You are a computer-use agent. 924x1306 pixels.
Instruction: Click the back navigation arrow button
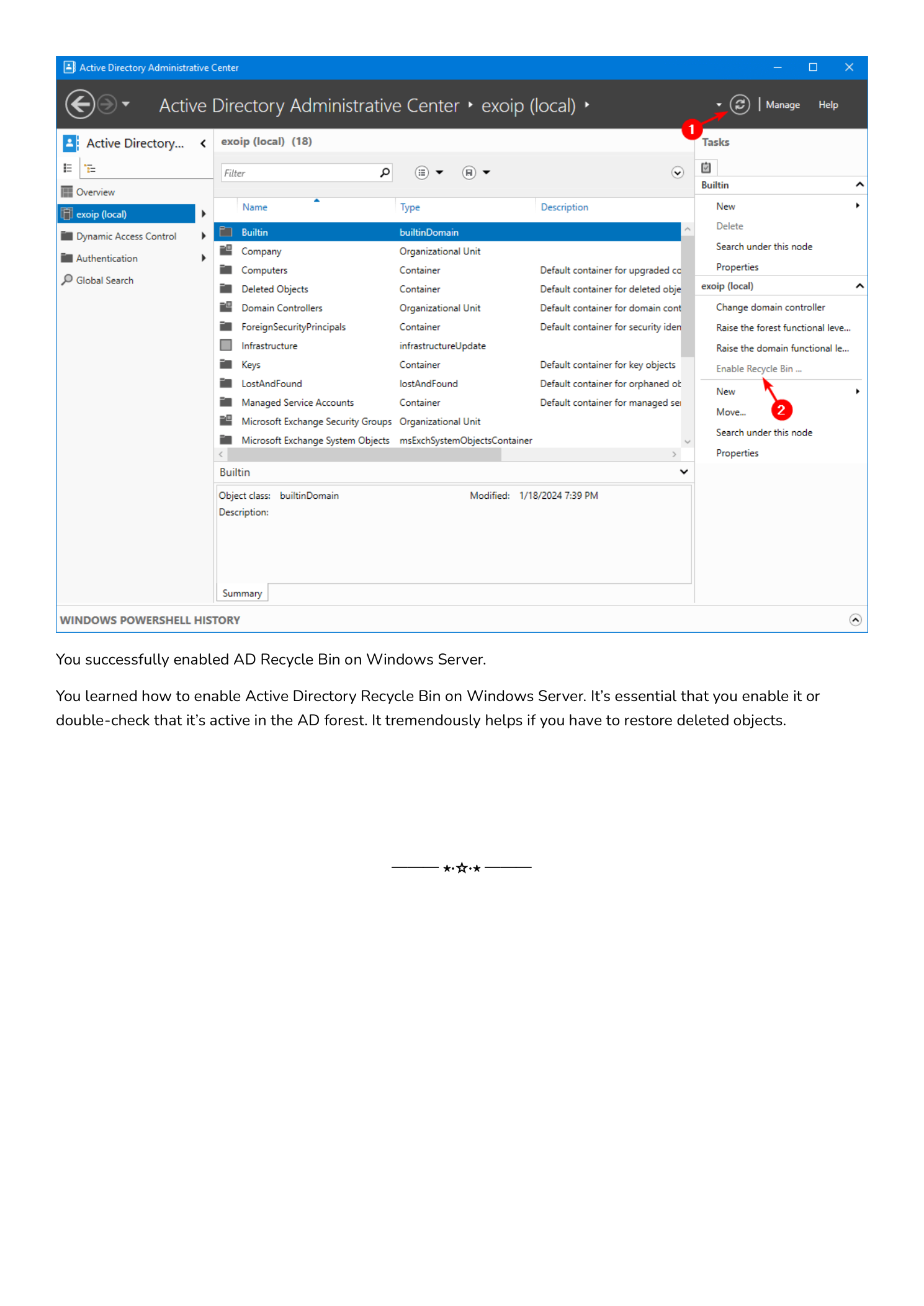80,104
